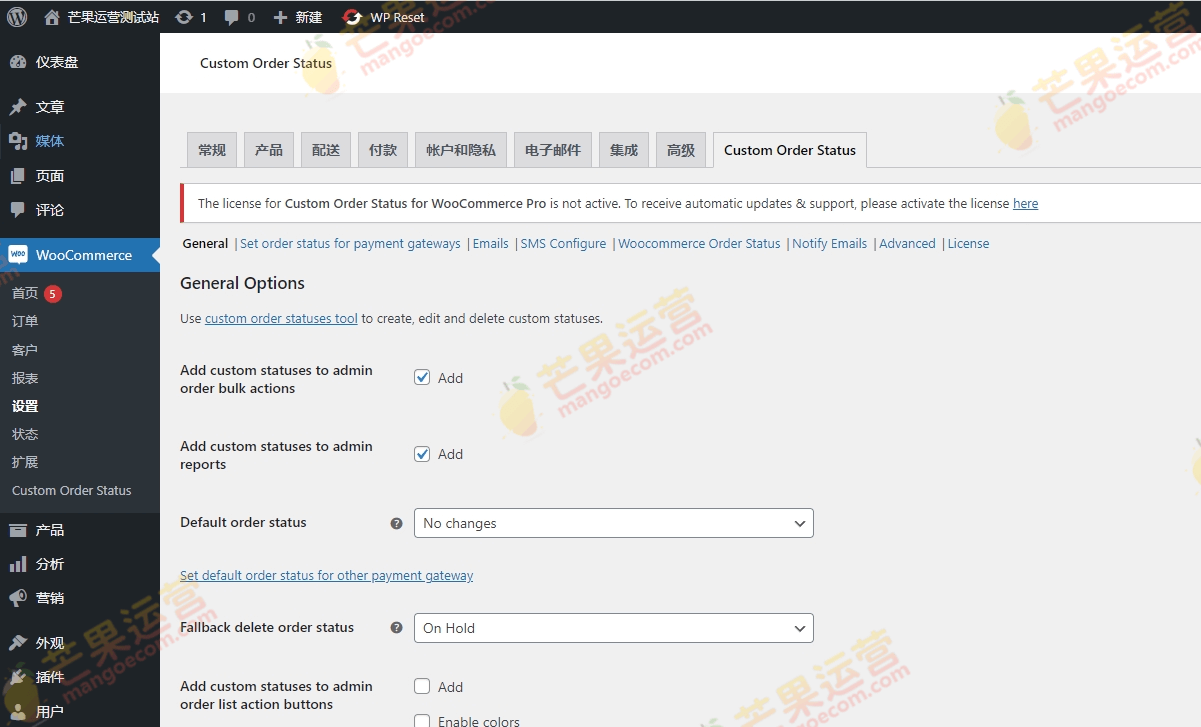
Task: Enable Add for admin order list action buttons
Action: [422, 687]
